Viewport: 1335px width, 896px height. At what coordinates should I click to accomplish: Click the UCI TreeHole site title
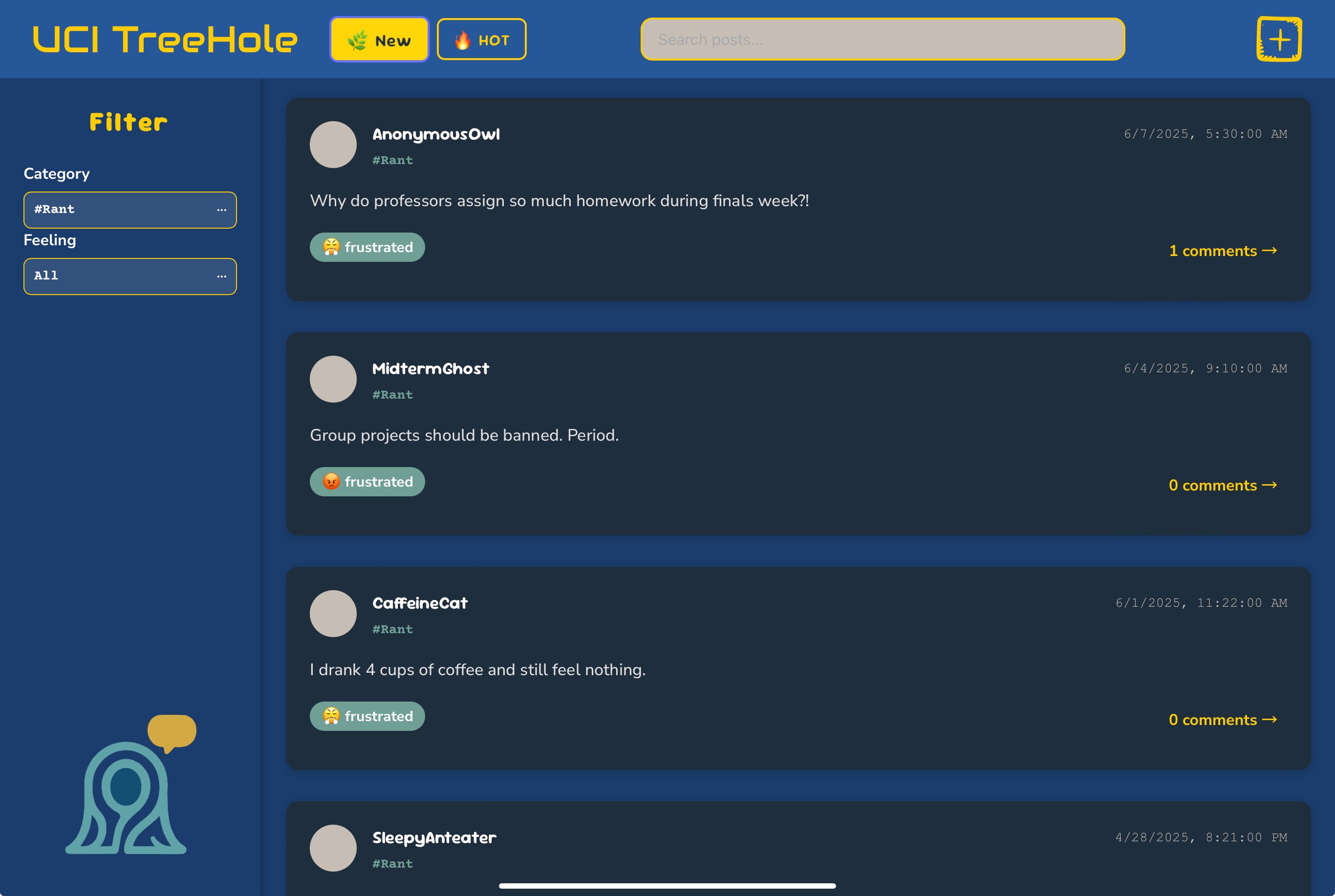point(165,40)
